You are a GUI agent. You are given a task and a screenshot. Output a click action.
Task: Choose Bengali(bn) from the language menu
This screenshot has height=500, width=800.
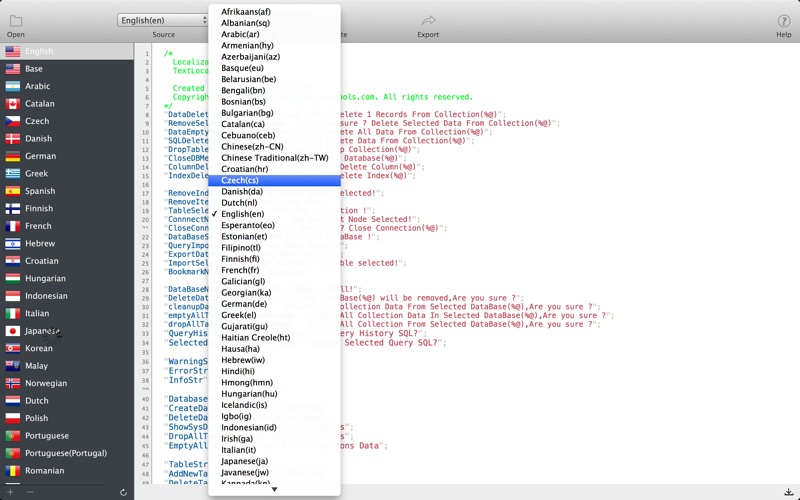(274, 90)
